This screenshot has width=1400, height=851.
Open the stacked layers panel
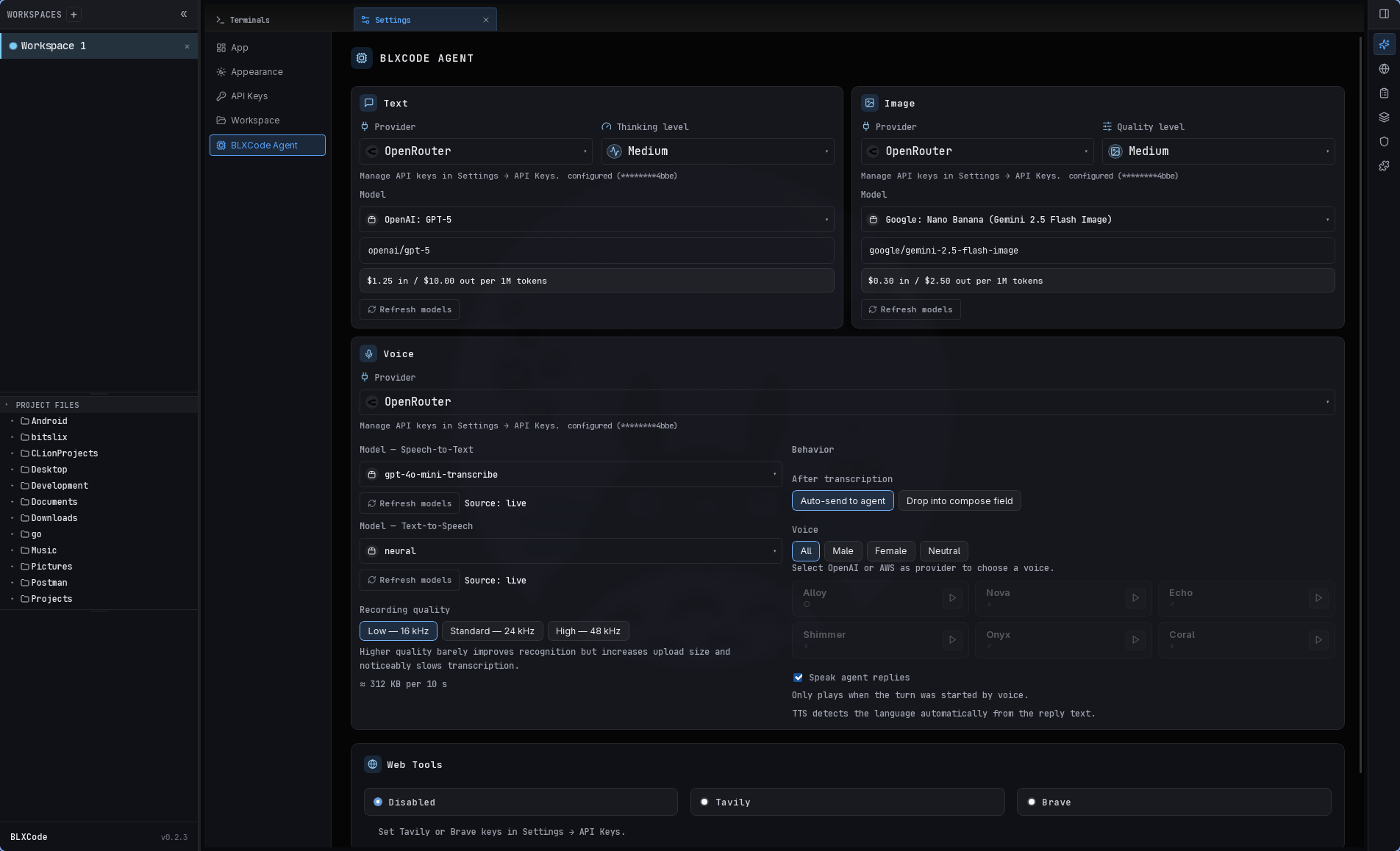tap(1384, 118)
